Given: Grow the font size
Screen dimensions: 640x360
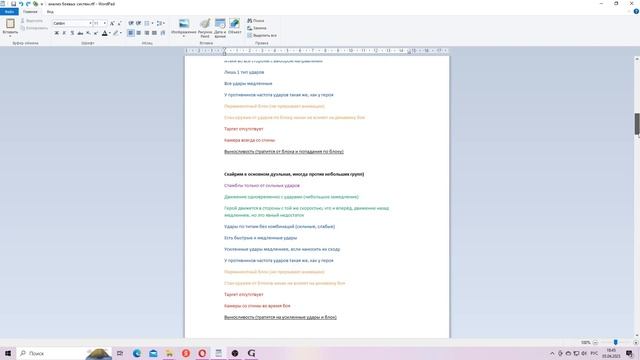Looking at the screenshot, I should click(x=112, y=23).
